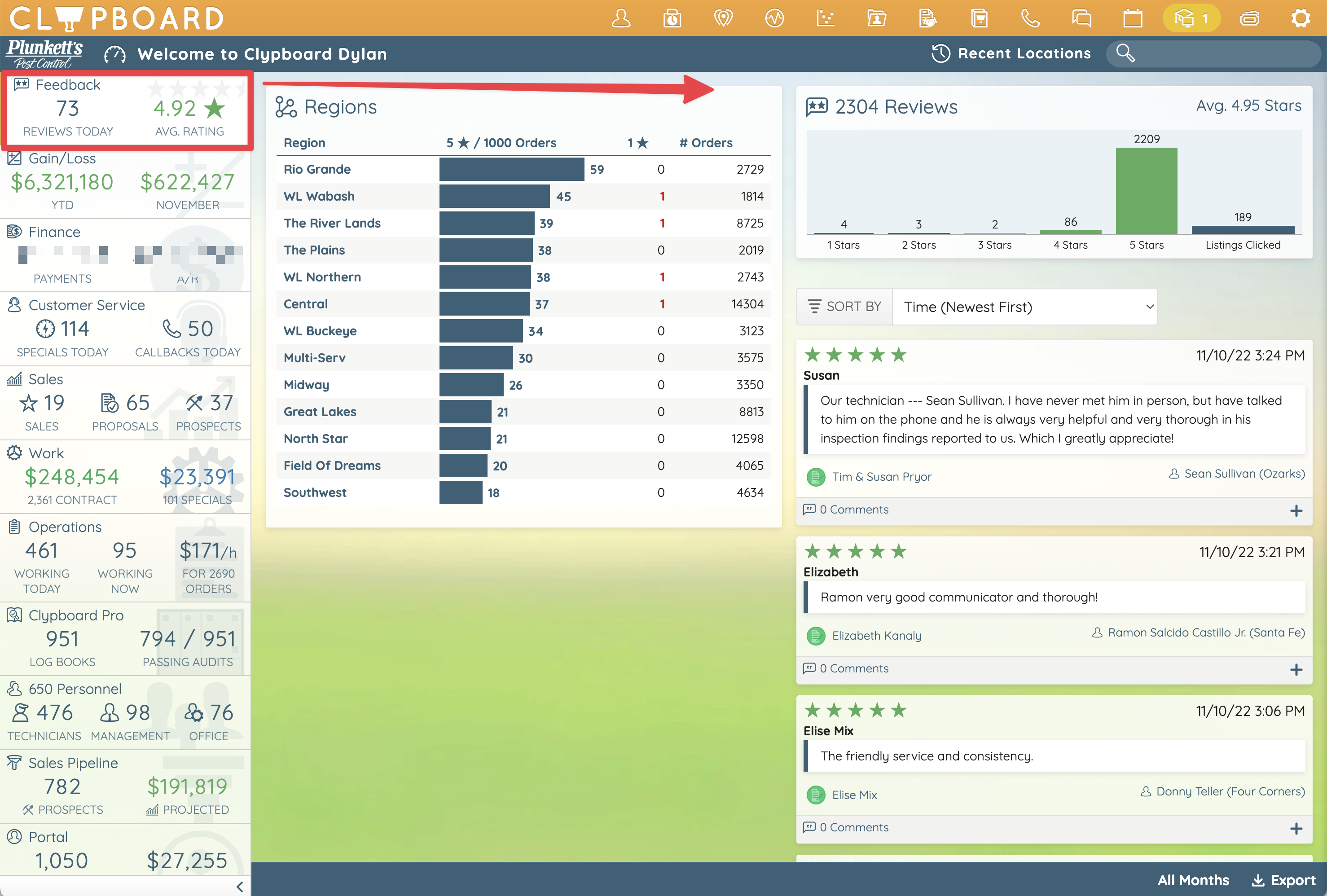The width and height of the screenshot is (1327, 896).
Task: Click the Plunkett's Pest Control logo
Action: (x=44, y=54)
